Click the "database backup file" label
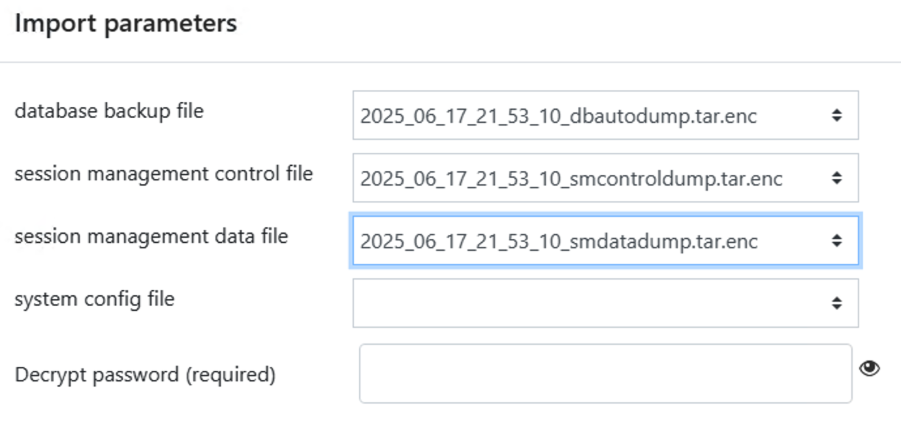901x426 pixels. tap(109, 111)
